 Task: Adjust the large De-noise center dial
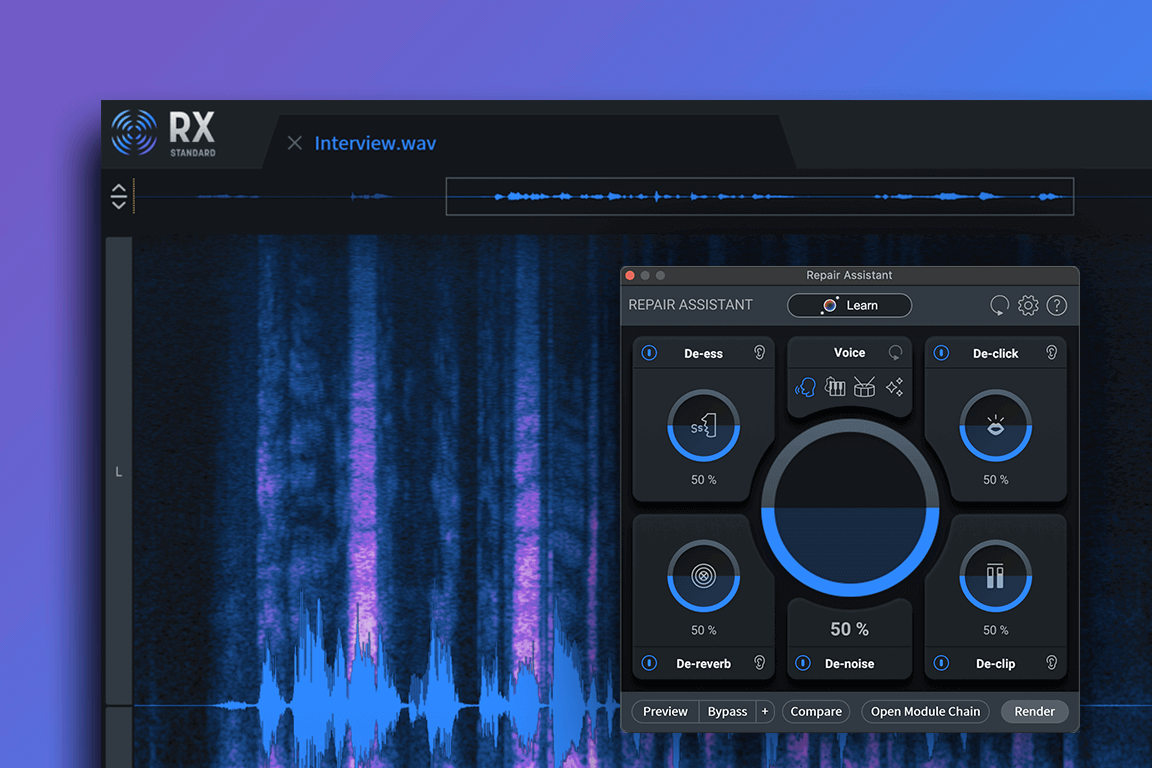[x=850, y=507]
